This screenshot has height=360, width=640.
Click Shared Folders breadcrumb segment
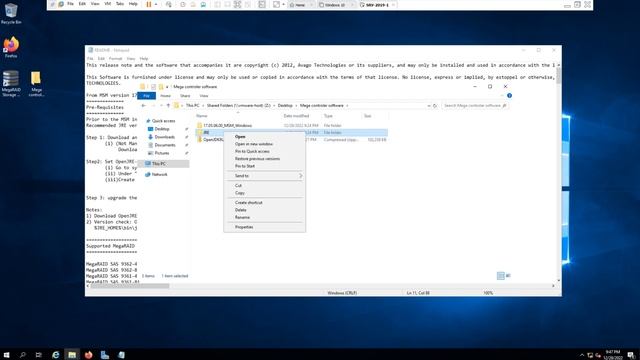point(238,106)
